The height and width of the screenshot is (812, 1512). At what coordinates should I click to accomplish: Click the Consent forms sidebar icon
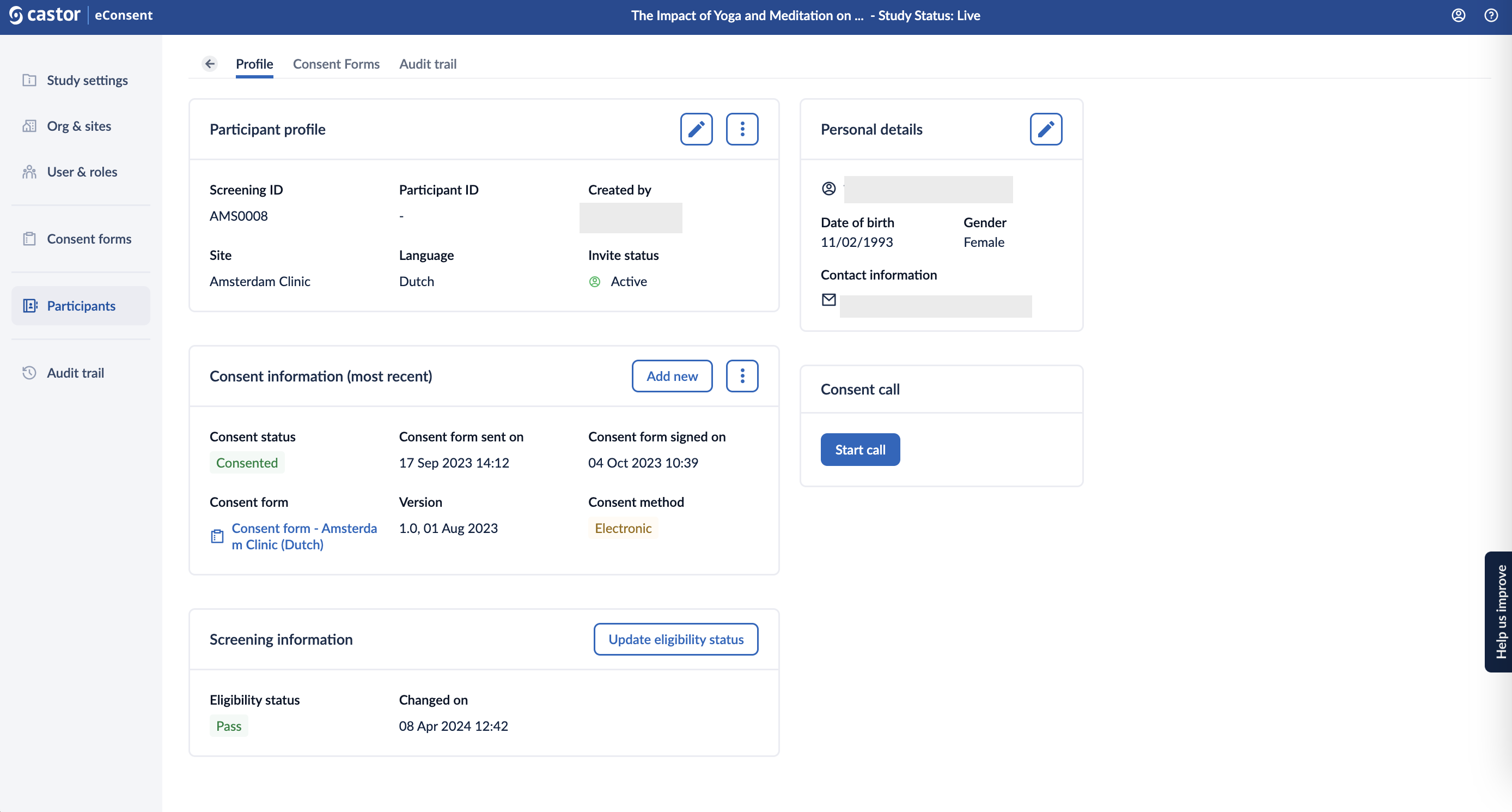(x=29, y=238)
